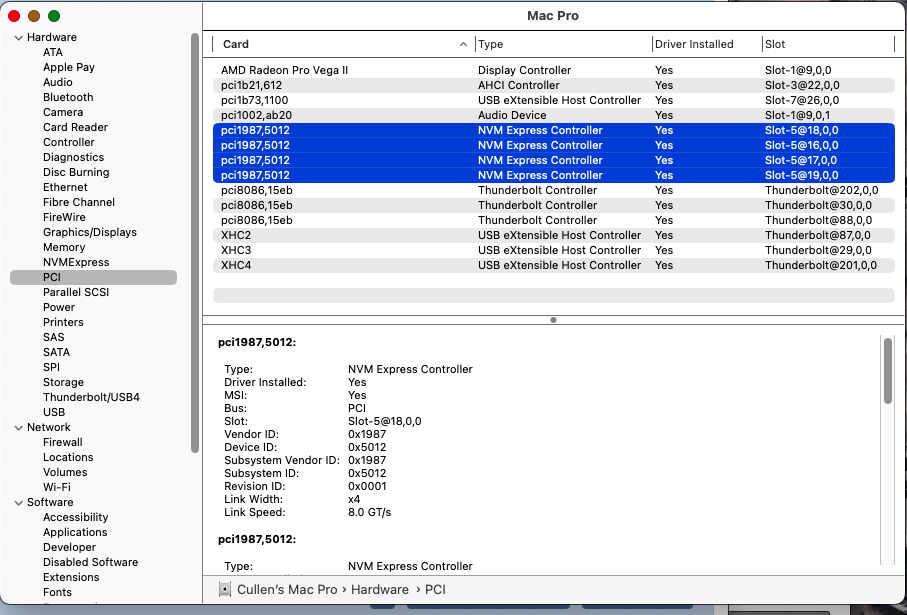This screenshot has height=615, width=907.
Task: Select FireWire in the sidebar
Action: (64, 218)
